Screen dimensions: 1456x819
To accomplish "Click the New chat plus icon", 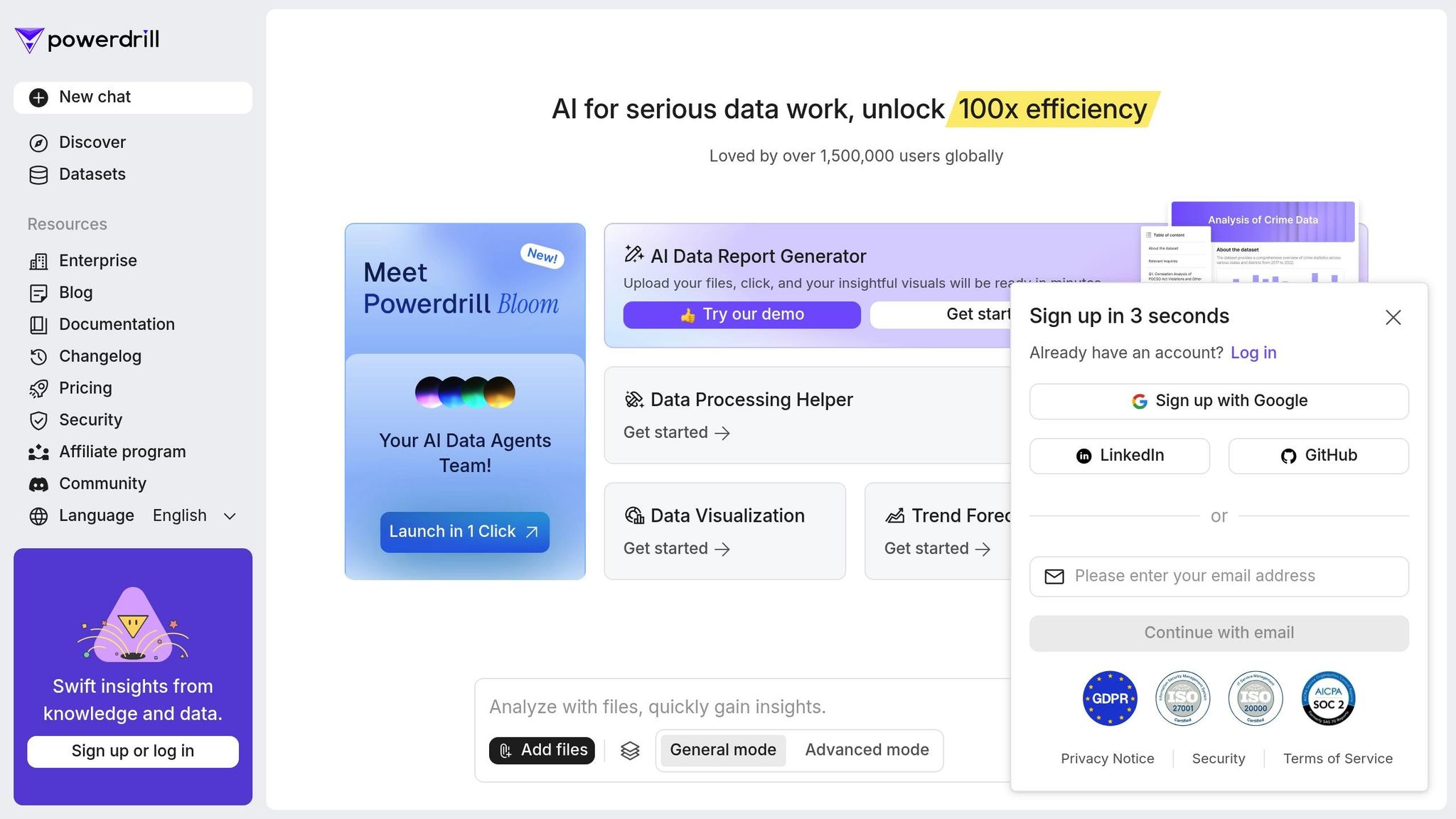I will pos(38,97).
